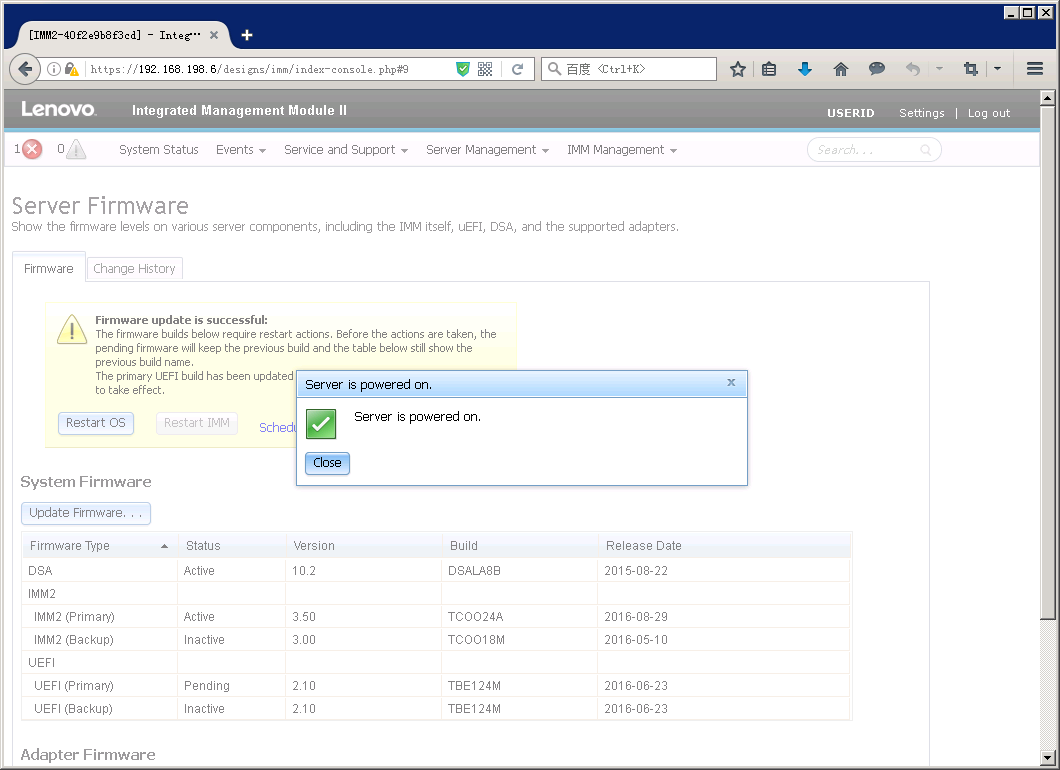This screenshot has width=1060, height=770.
Task: Open the Firefox hamburger menu
Action: click(x=1034, y=69)
